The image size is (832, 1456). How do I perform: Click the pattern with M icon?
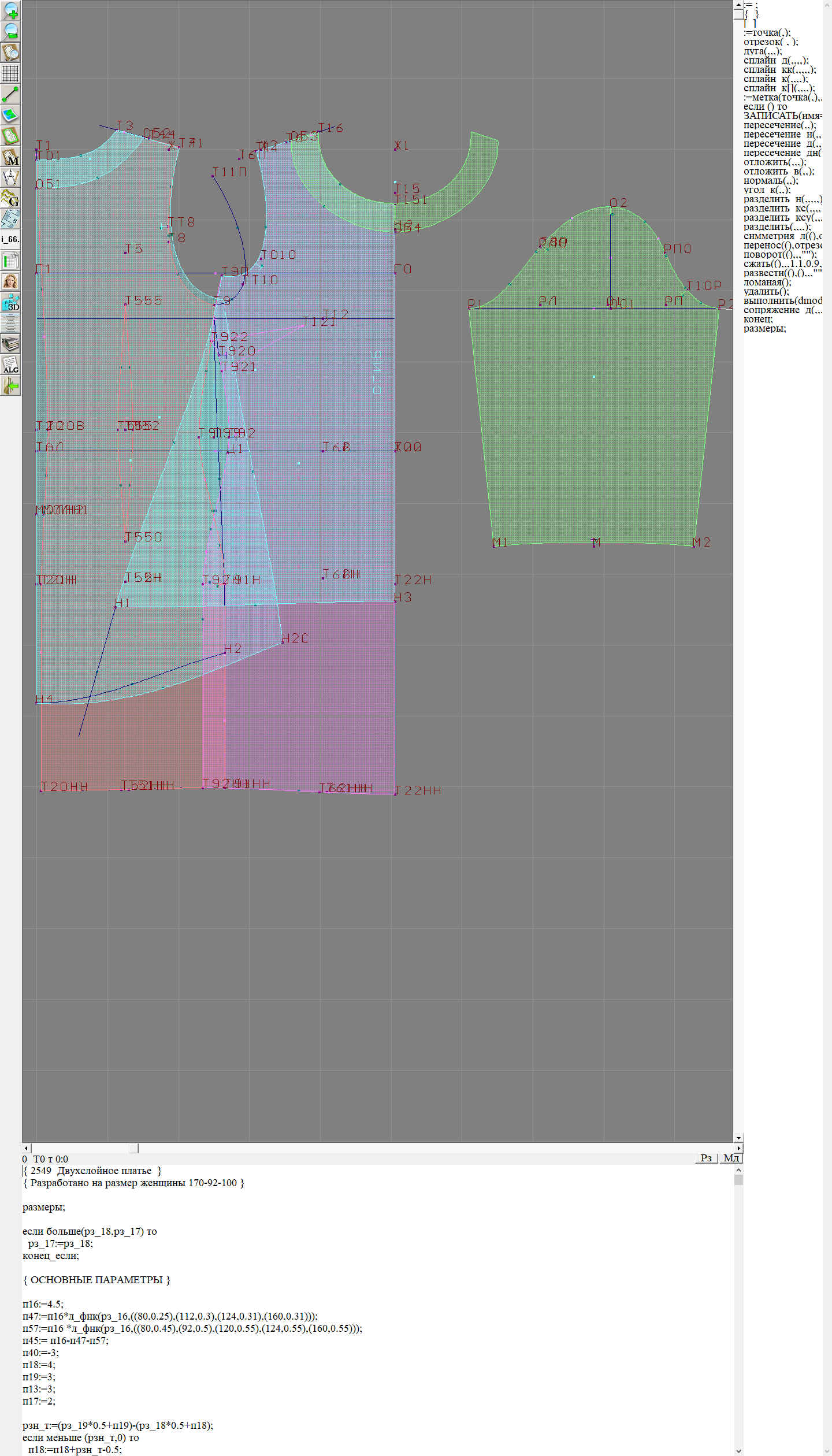10,157
